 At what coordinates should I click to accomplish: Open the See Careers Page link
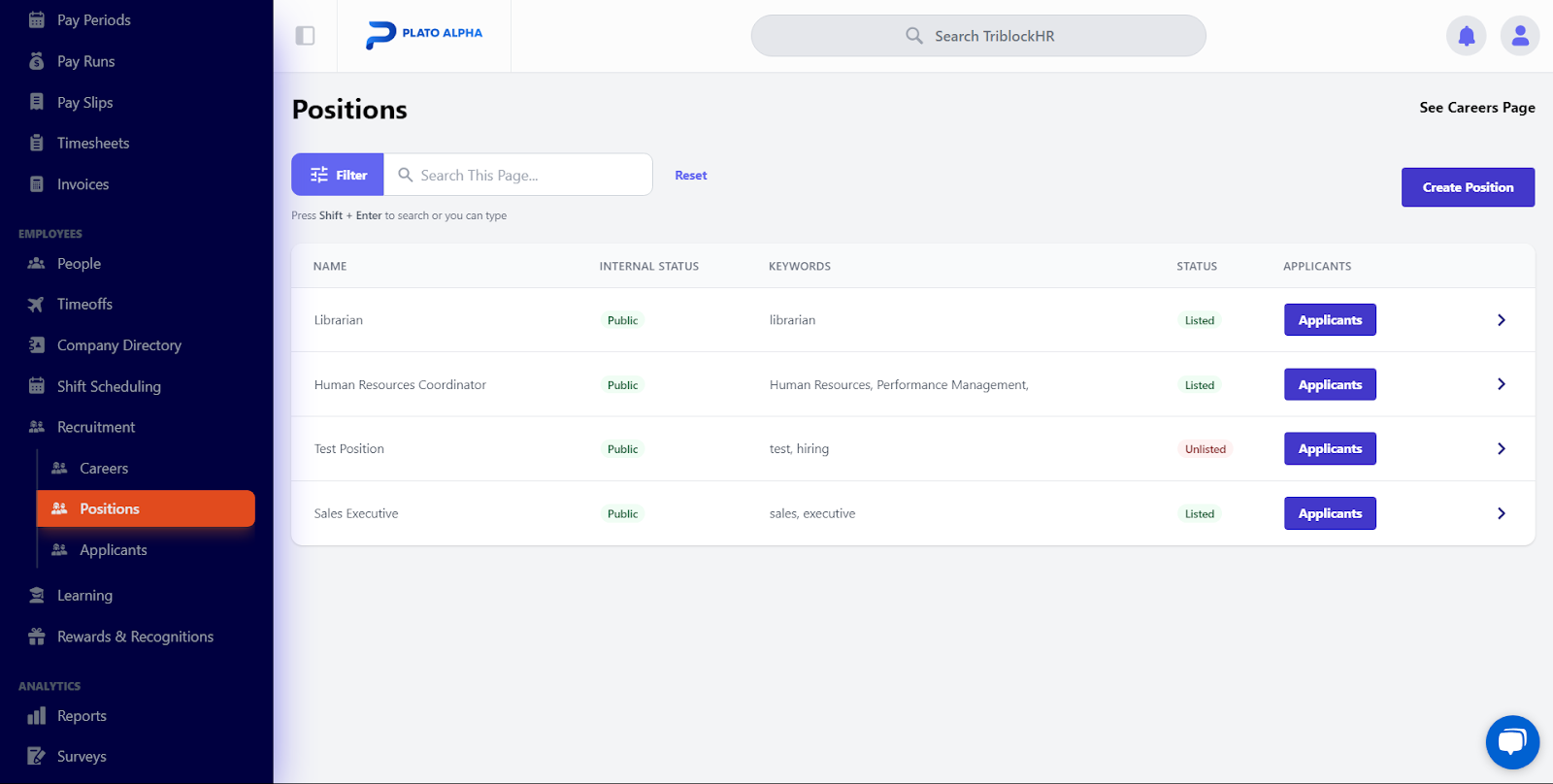[x=1477, y=108]
